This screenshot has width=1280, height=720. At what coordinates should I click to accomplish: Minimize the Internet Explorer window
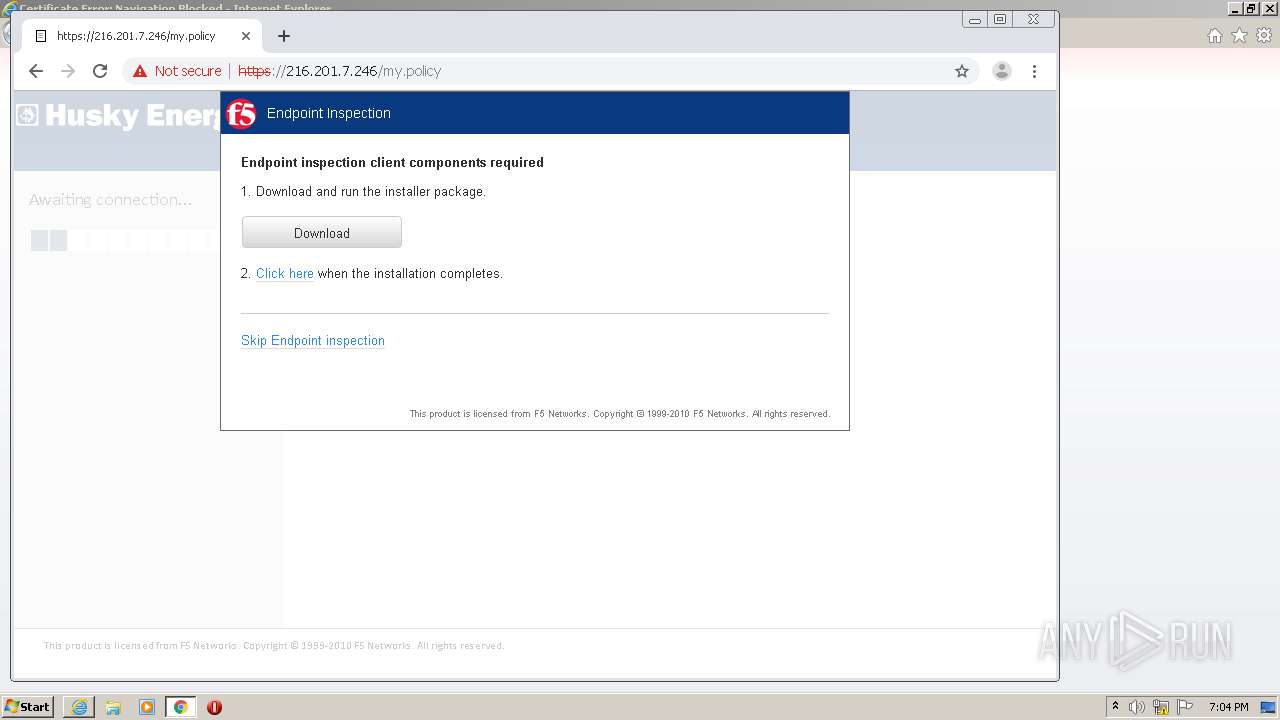pos(1236,8)
